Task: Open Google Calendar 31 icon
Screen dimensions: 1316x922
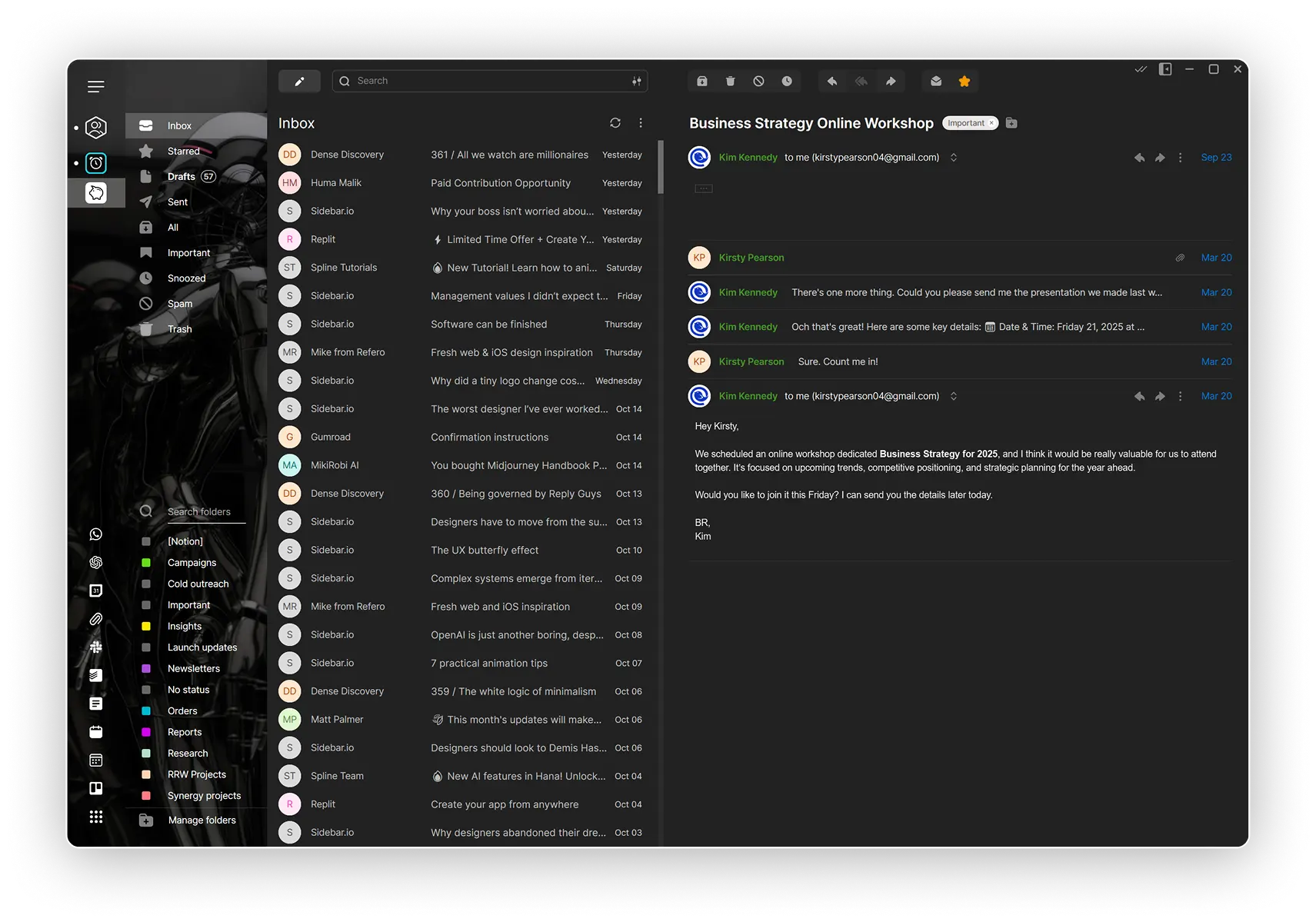Action: tap(96, 591)
